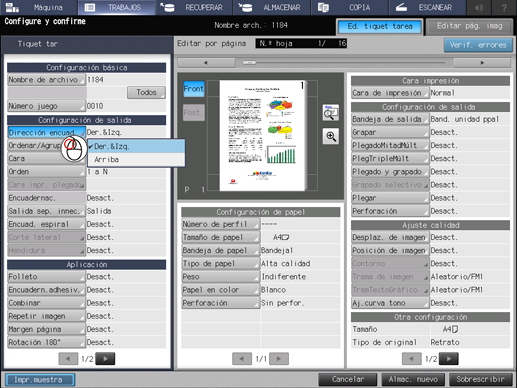Viewport: 517px width, 388px height.
Task: Open the Orden setting
Action: point(46,172)
